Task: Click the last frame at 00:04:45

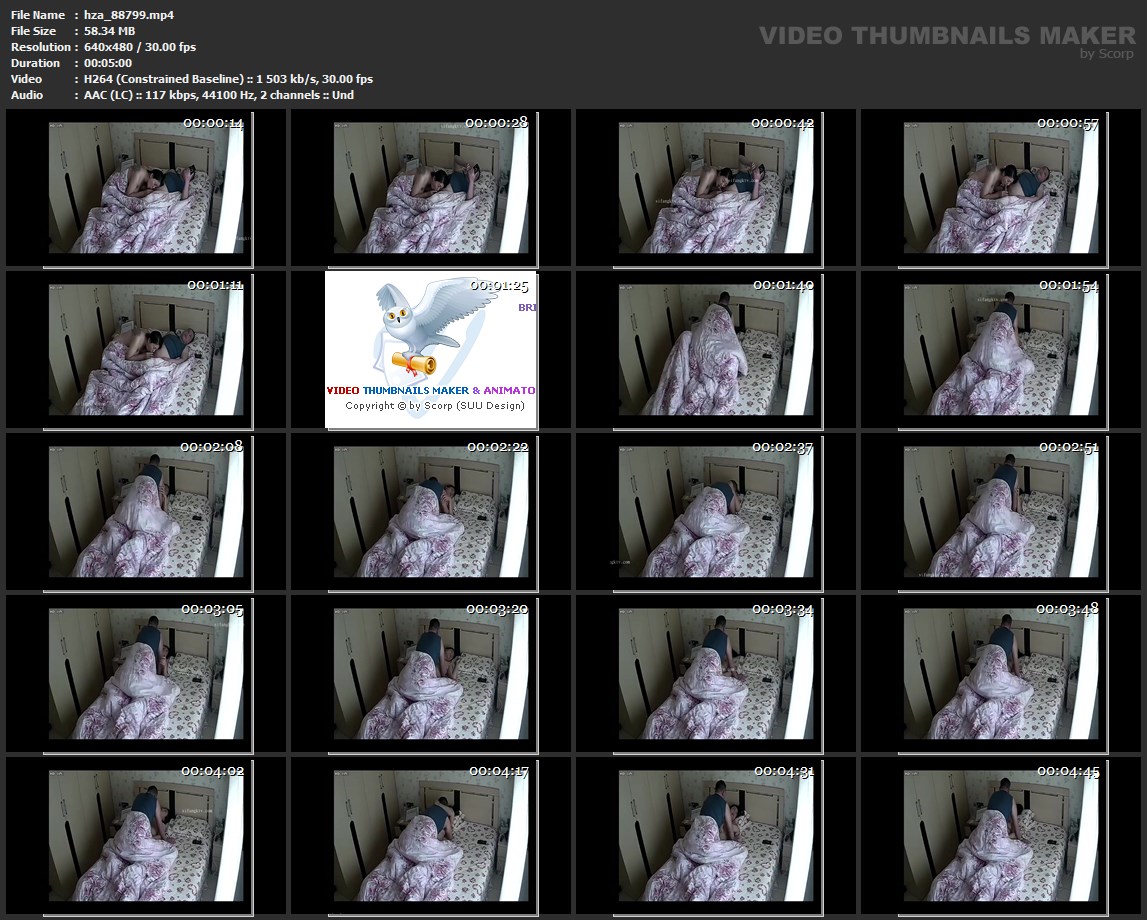Action: pos(1001,836)
